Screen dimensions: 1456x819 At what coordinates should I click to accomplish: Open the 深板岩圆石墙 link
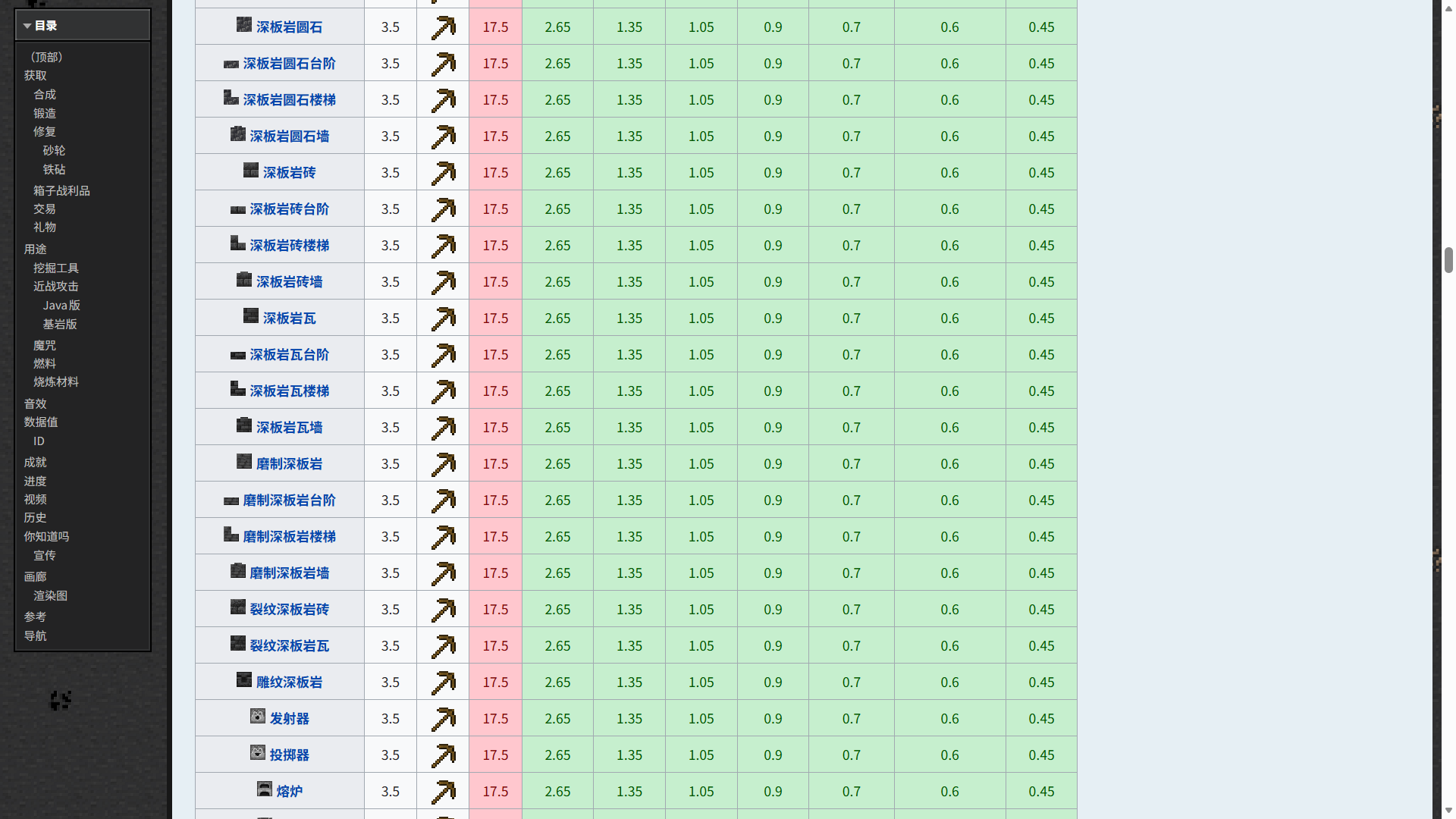289,136
